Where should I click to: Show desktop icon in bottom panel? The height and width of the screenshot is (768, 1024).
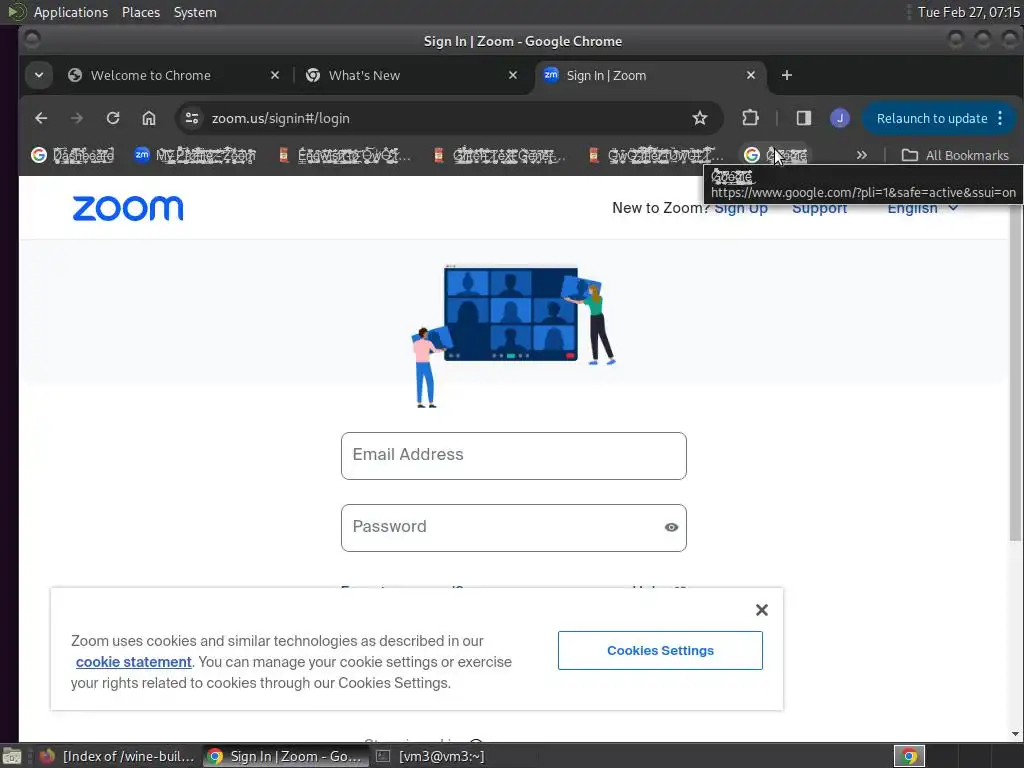[x=12, y=756]
